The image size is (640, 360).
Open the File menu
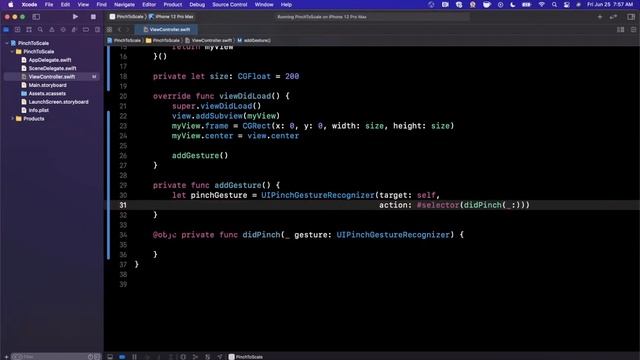click(49, 4)
